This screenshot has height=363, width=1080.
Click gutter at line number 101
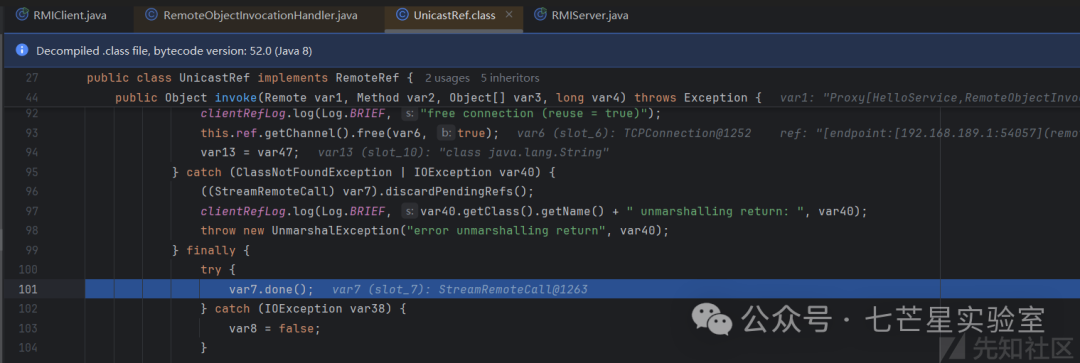tap(29, 289)
